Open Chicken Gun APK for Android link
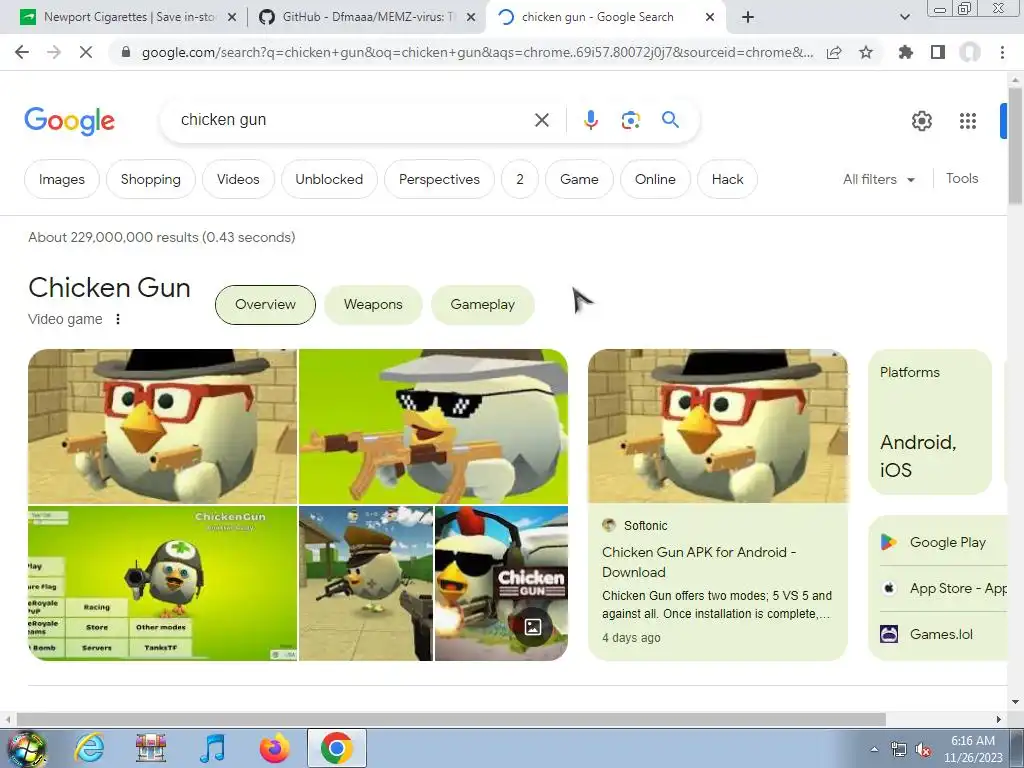The image size is (1024, 768). (x=699, y=562)
